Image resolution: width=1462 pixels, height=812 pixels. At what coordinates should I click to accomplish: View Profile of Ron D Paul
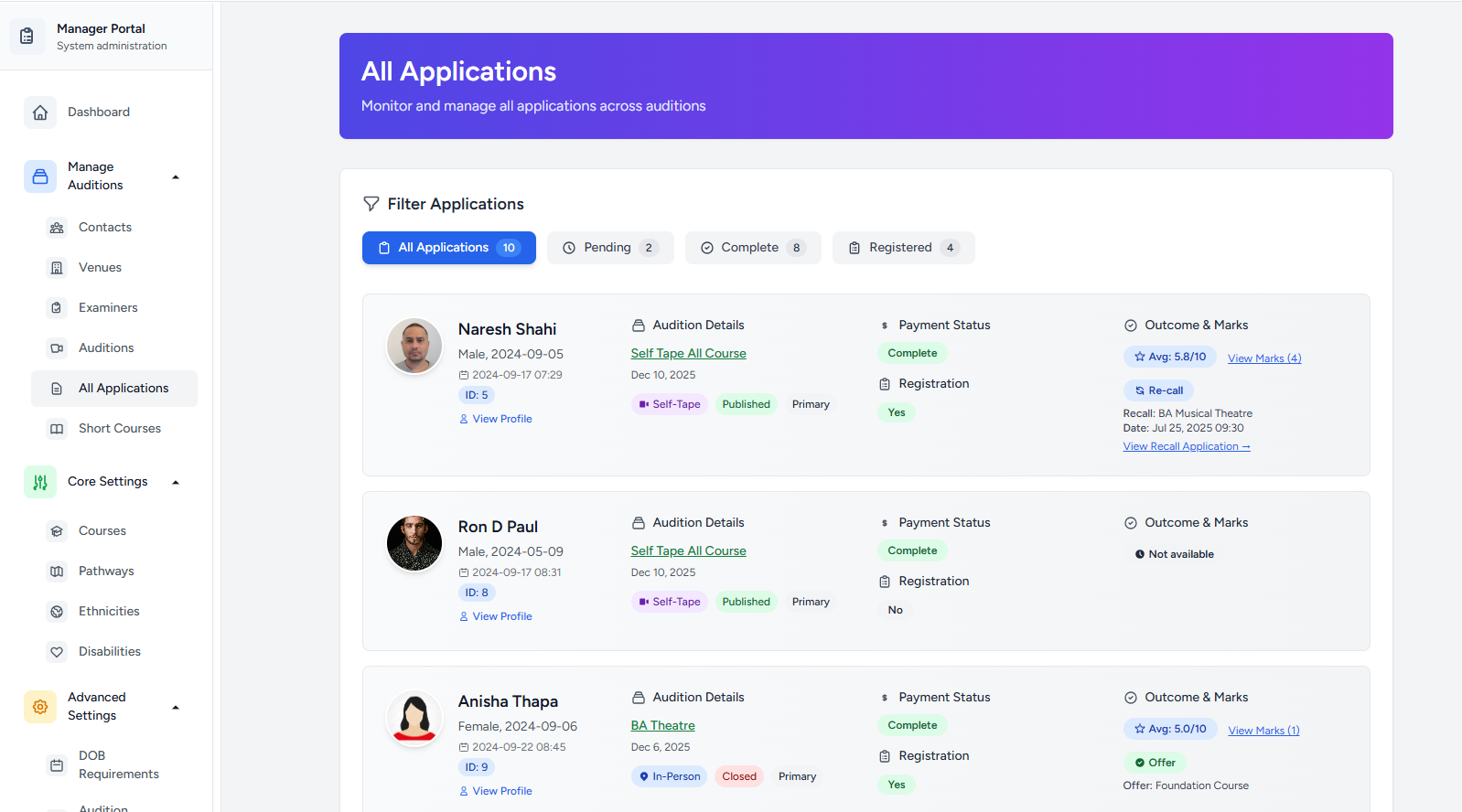[x=501, y=616]
